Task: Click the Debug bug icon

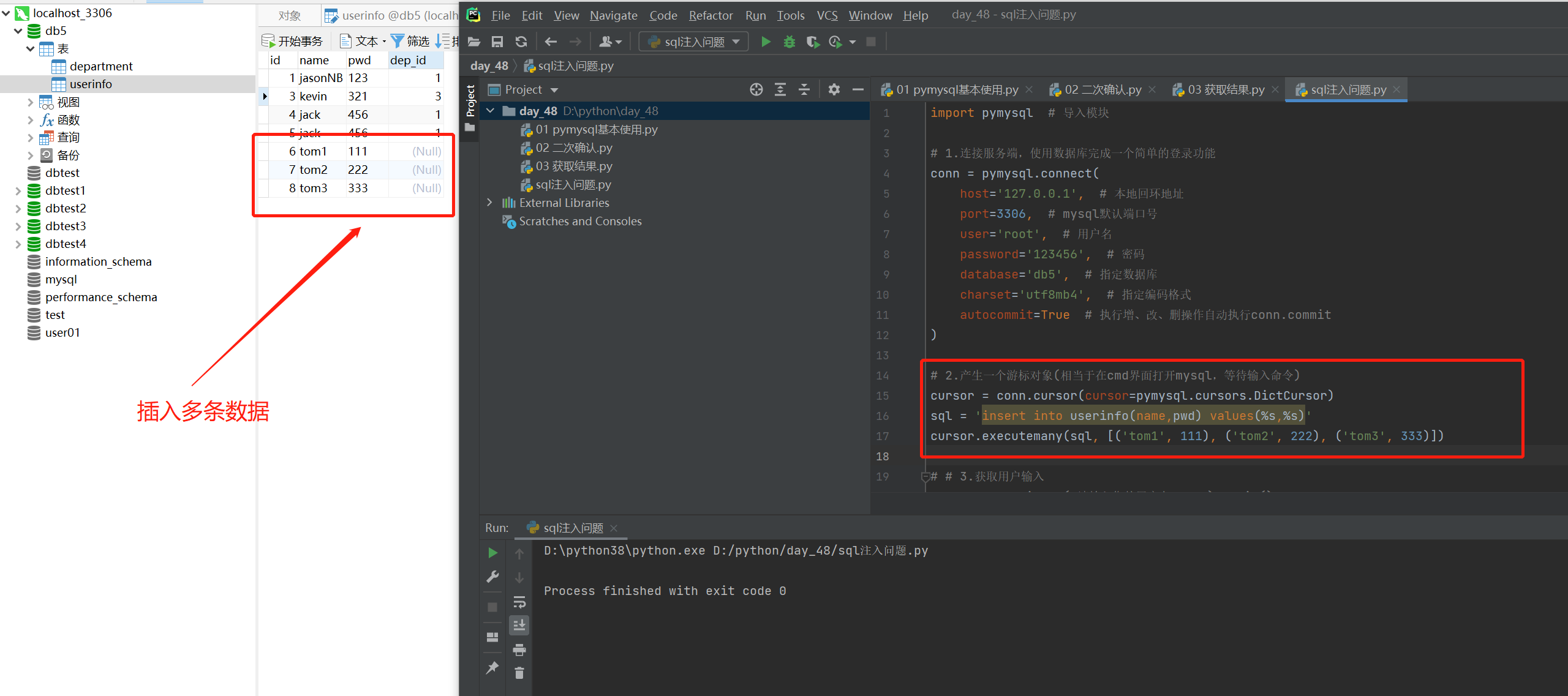Action: coord(790,42)
